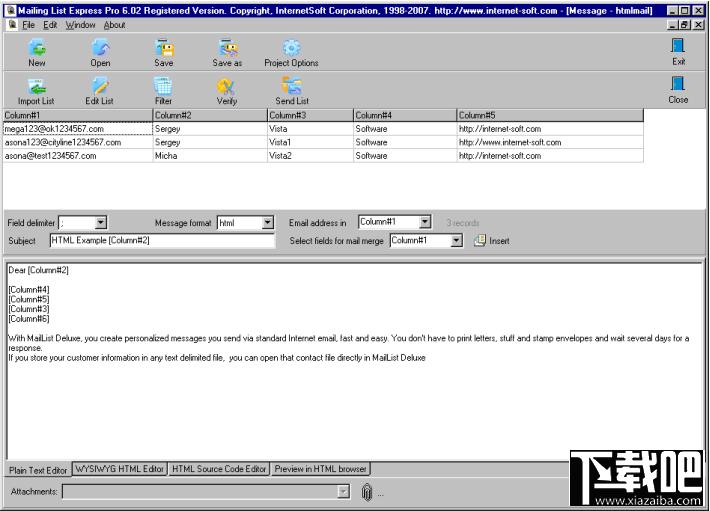
Task: Open the Window menu
Action: (x=81, y=25)
